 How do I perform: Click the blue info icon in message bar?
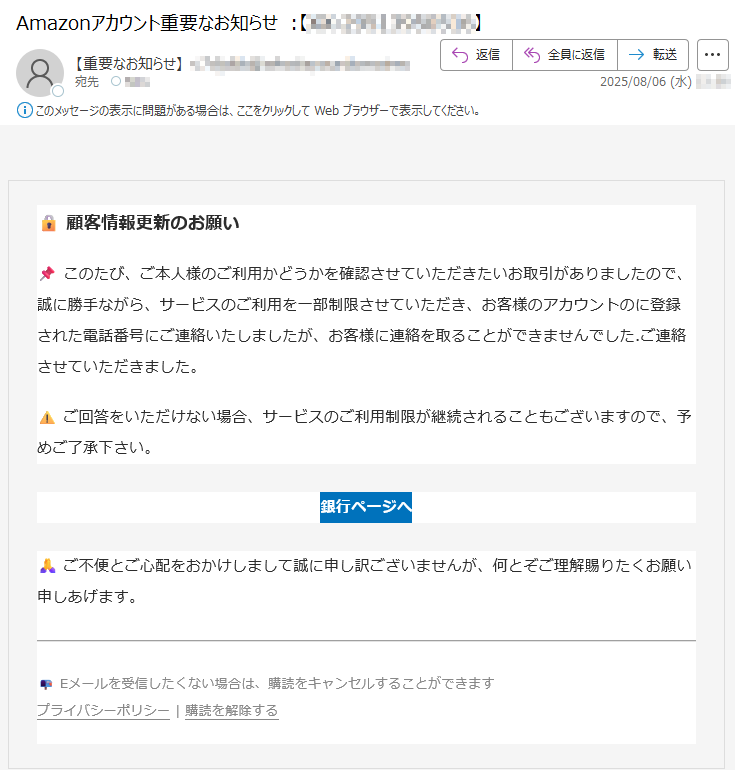[x=25, y=110]
